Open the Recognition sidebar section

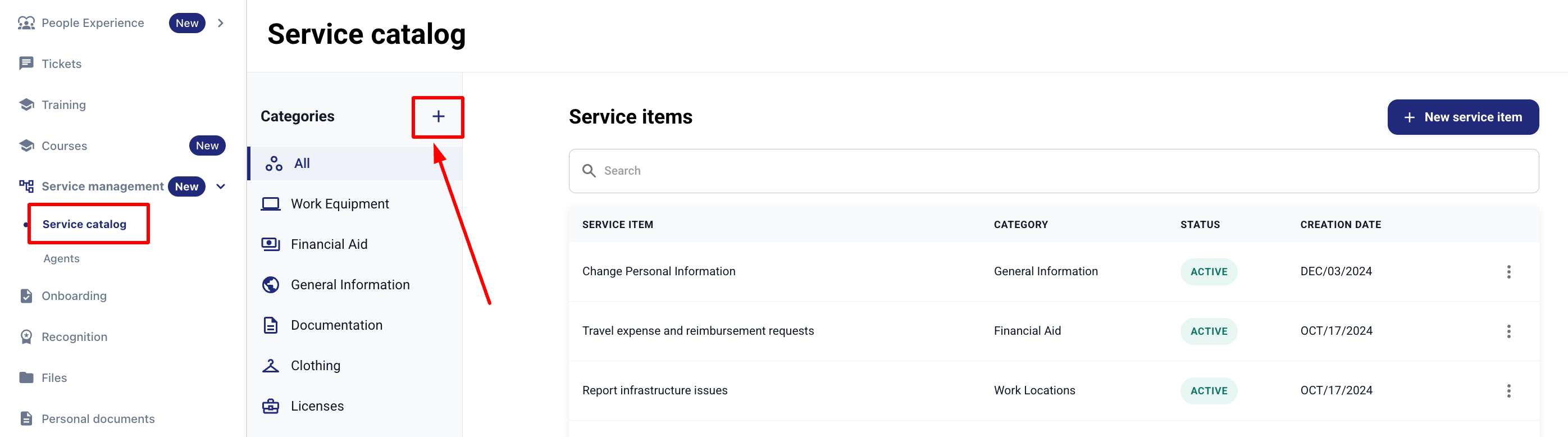click(74, 336)
